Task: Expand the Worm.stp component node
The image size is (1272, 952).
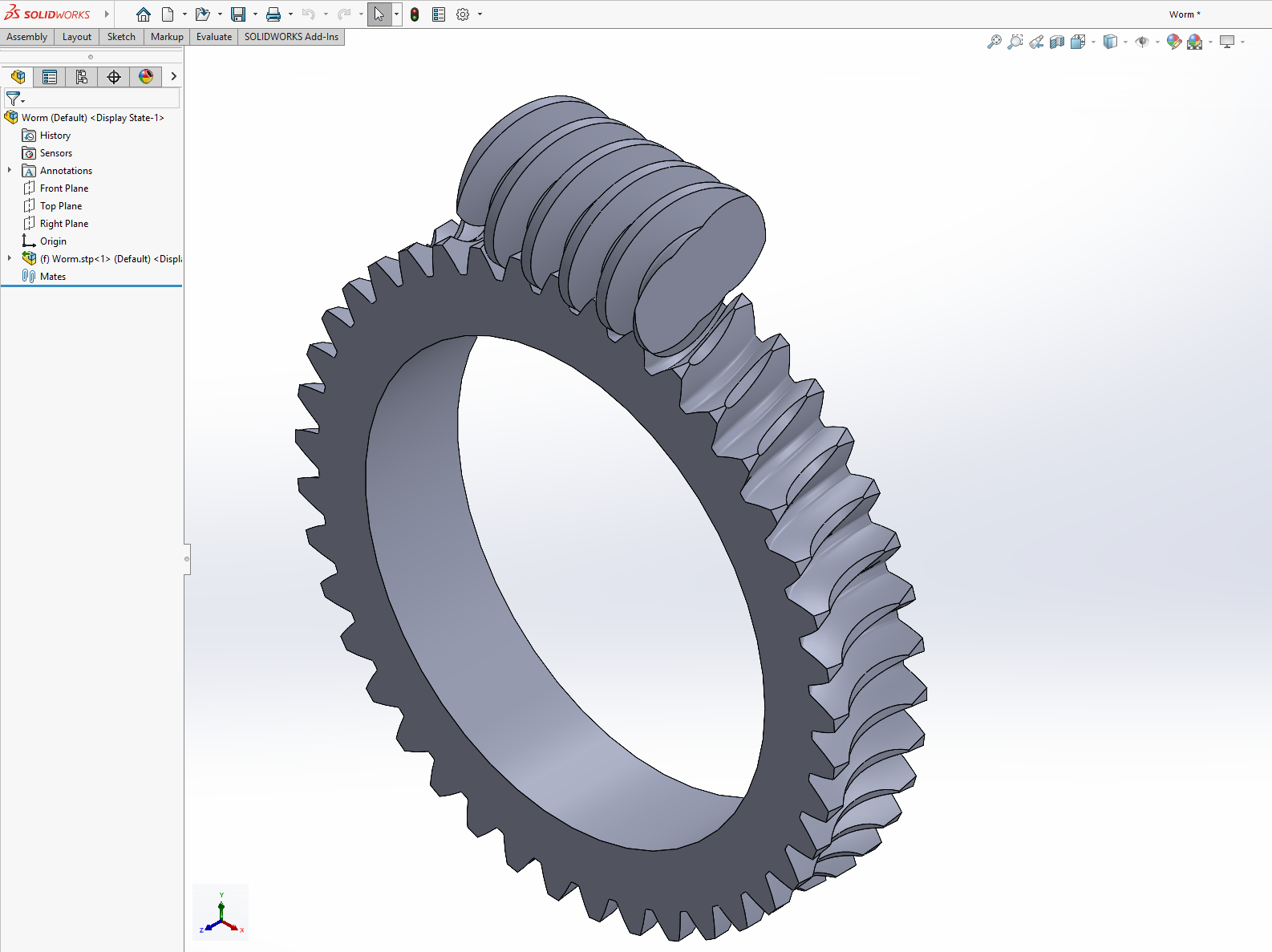Action: (x=10, y=258)
